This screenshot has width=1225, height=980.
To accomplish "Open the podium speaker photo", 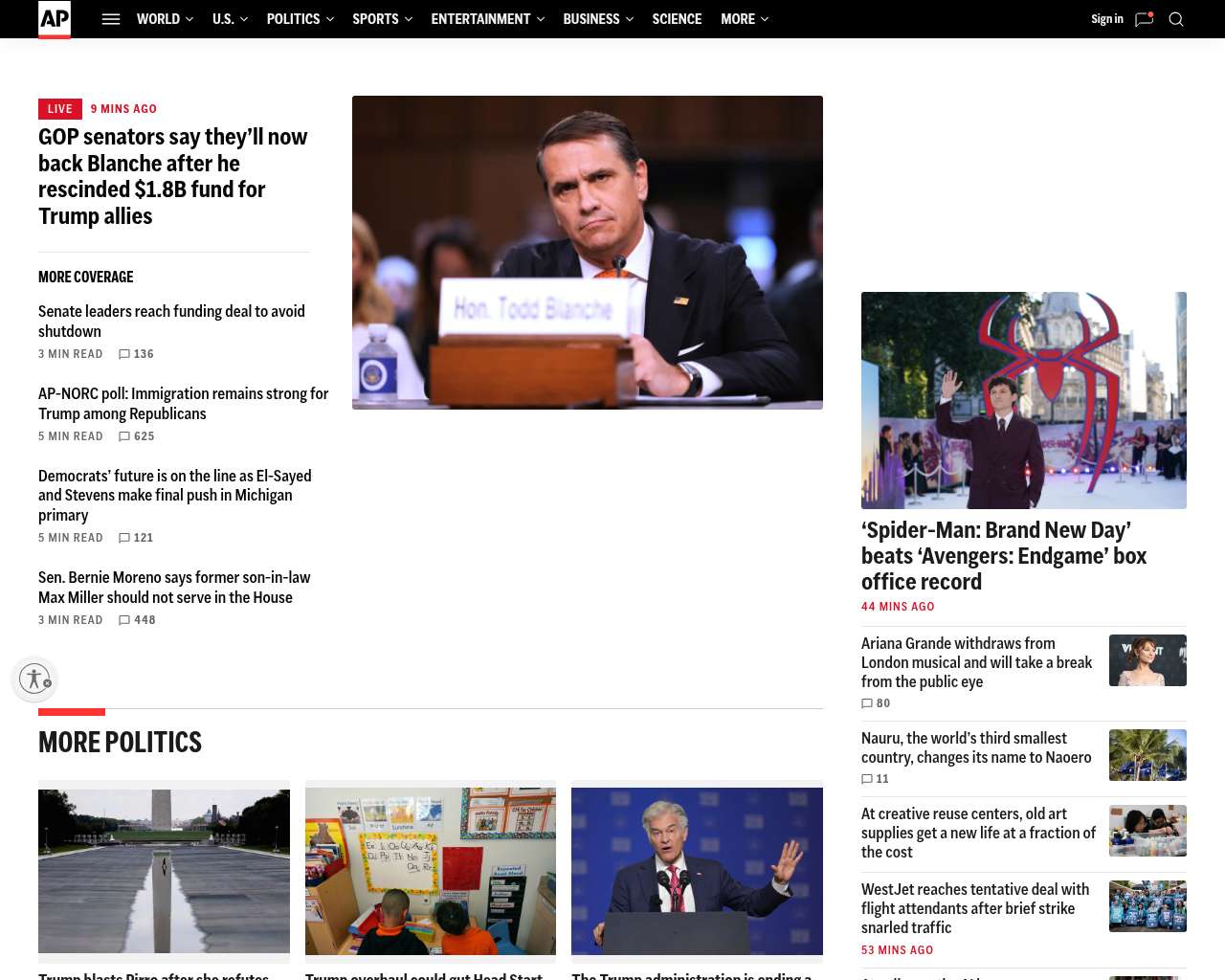I will [x=697, y=872].
